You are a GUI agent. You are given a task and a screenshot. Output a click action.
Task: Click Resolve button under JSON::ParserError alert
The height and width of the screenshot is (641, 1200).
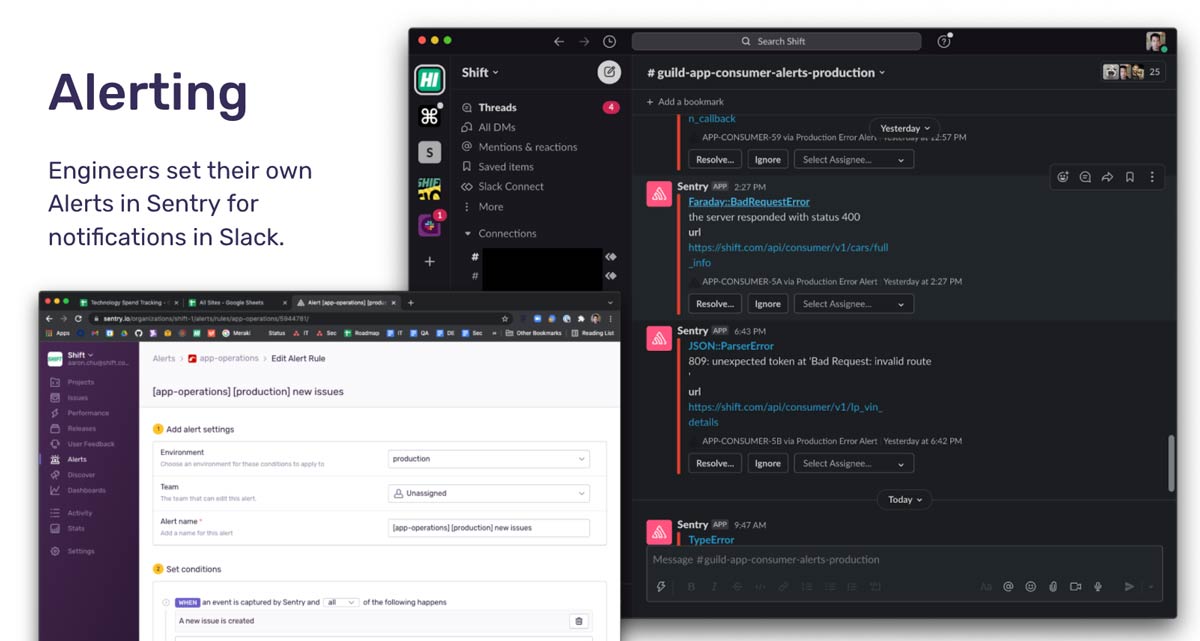click(715, 464)
